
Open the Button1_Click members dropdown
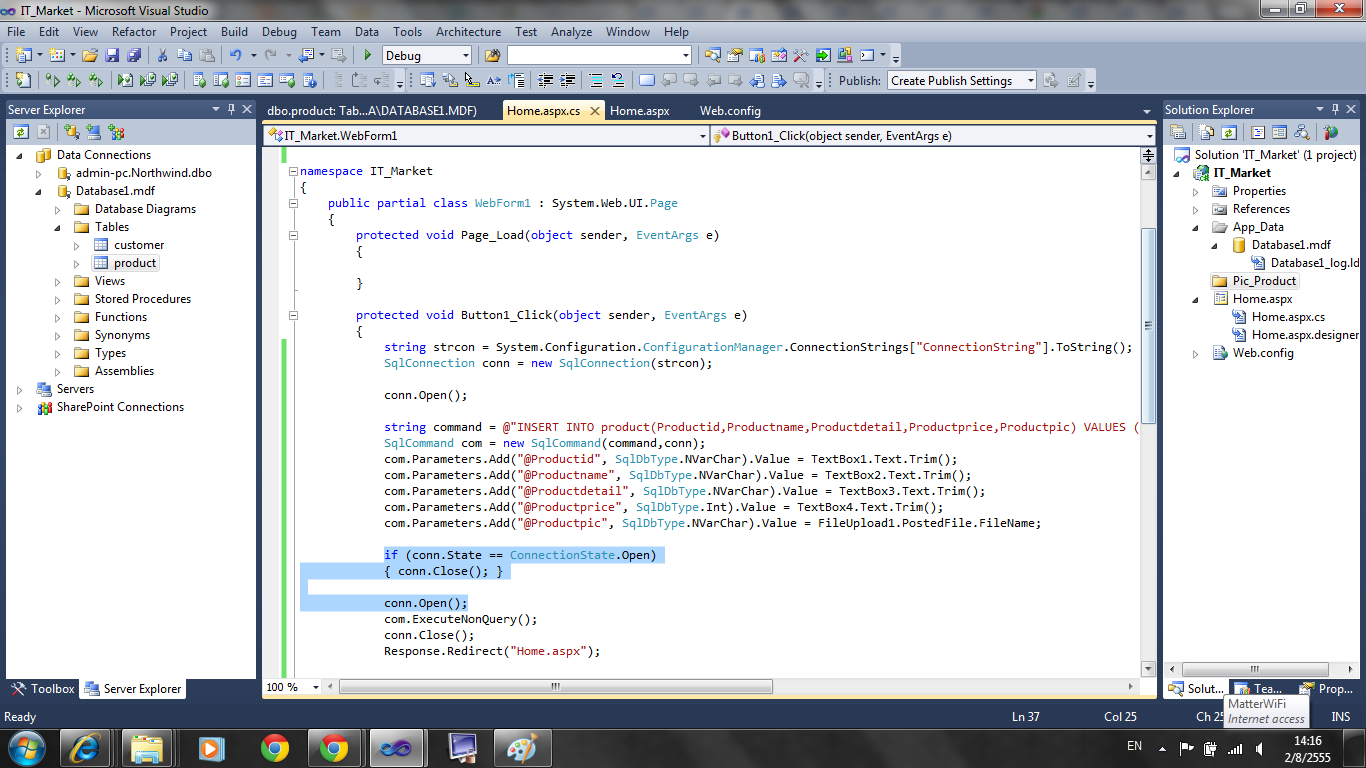pyautogui.click(x=1149, y=135)
